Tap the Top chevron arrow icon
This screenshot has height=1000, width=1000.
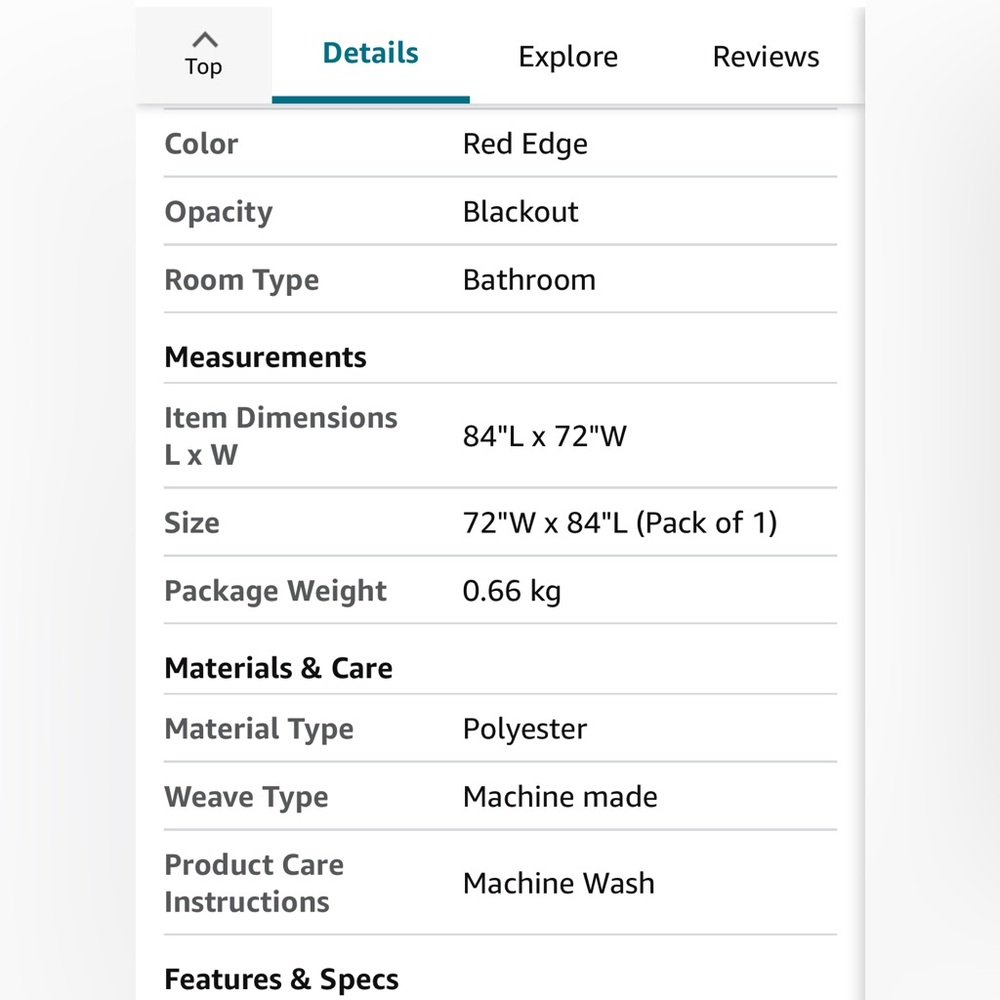pos(204,40)
